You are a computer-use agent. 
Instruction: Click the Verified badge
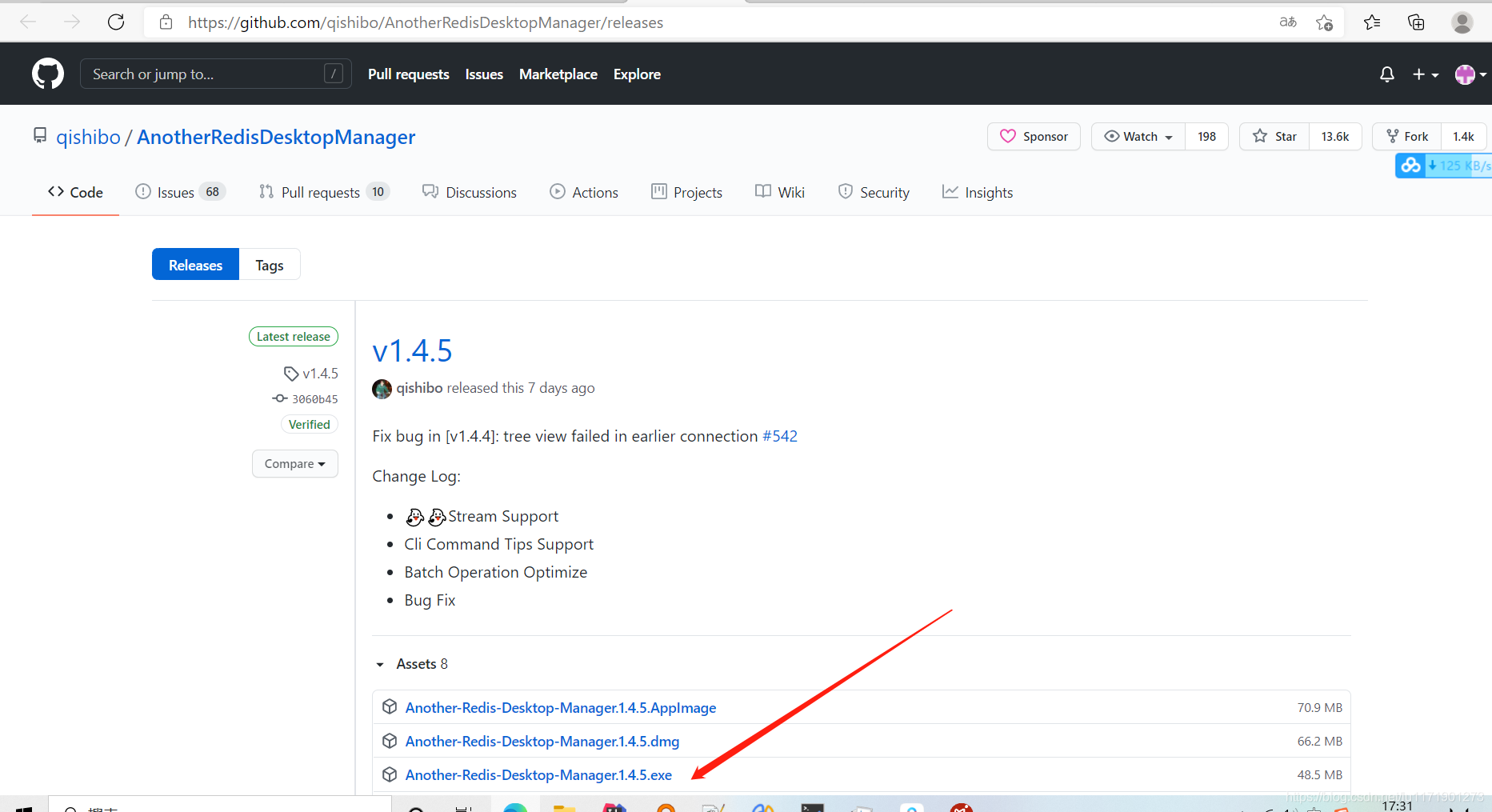[x=310, y=425]
